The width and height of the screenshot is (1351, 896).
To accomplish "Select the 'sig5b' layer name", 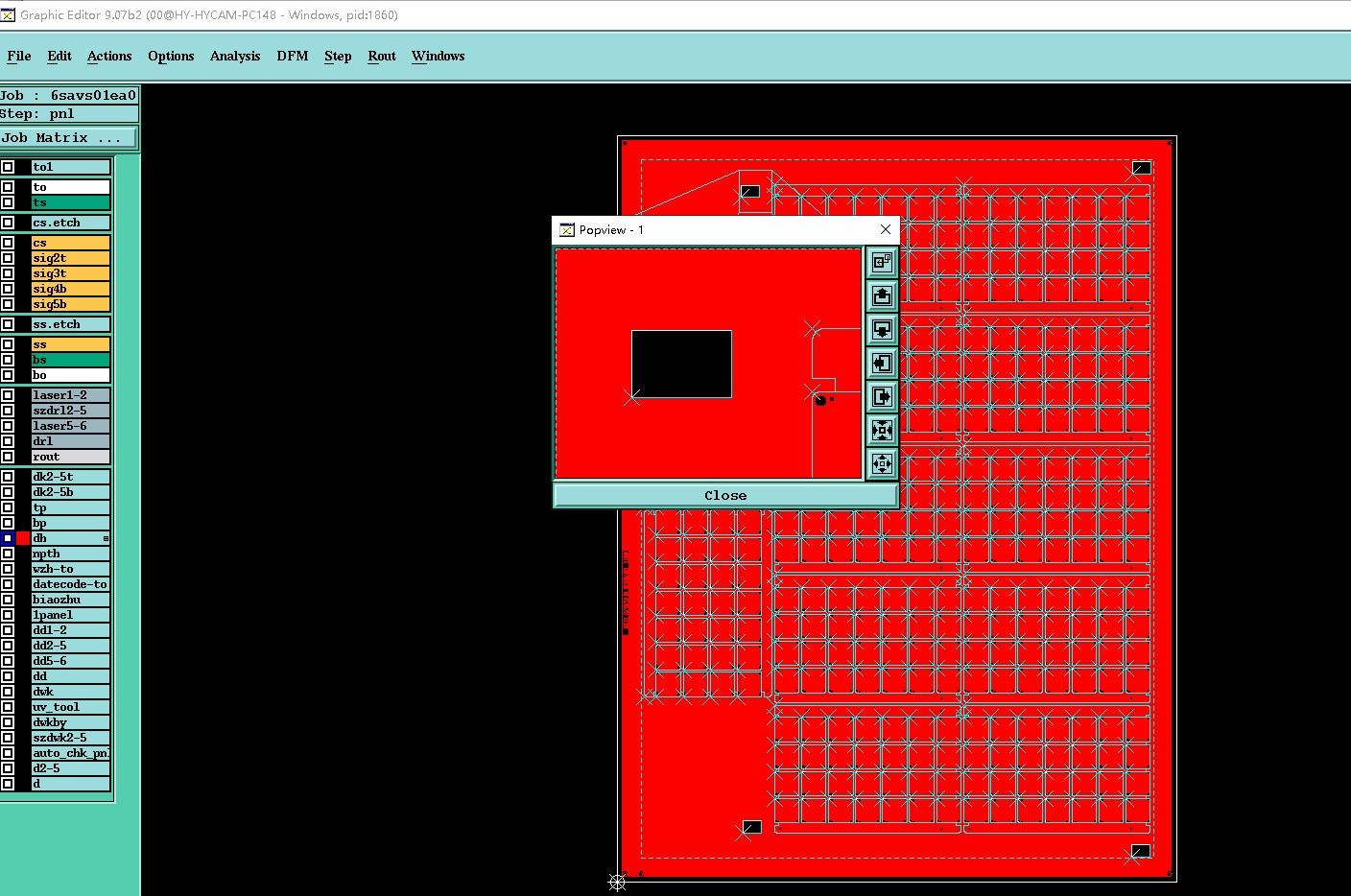I will coord(71,304).
